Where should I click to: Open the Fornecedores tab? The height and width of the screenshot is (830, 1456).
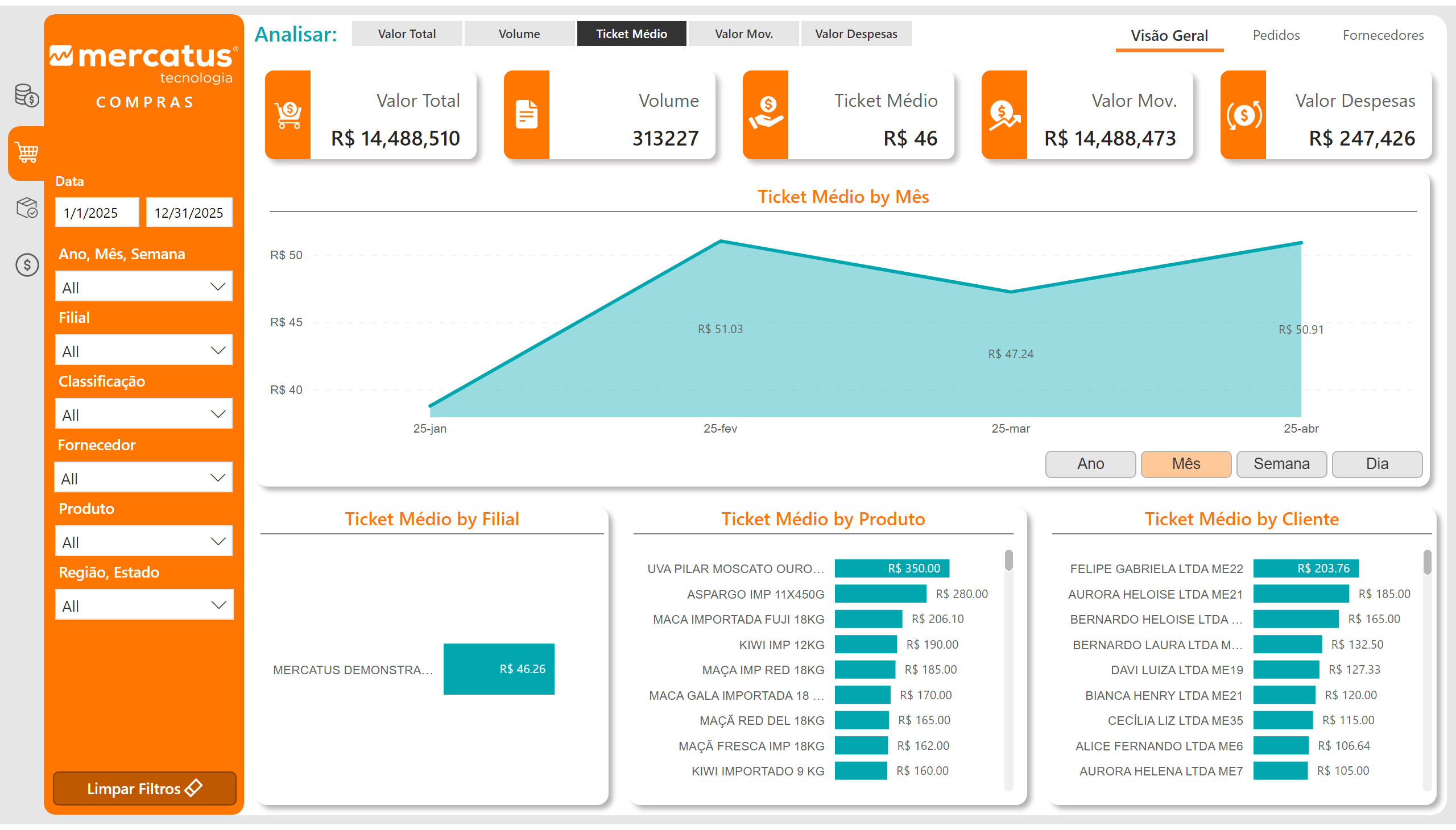tap(1383, 35)
